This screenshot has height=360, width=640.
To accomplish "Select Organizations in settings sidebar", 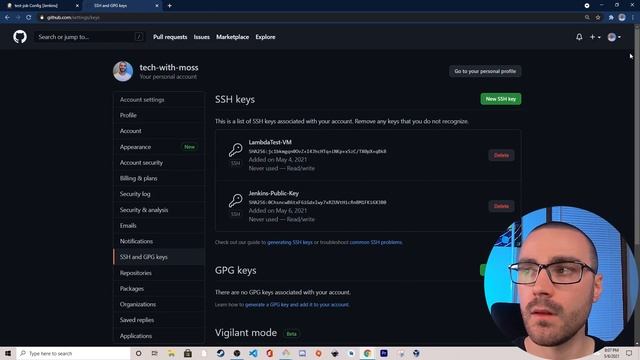I will [159, 304].
